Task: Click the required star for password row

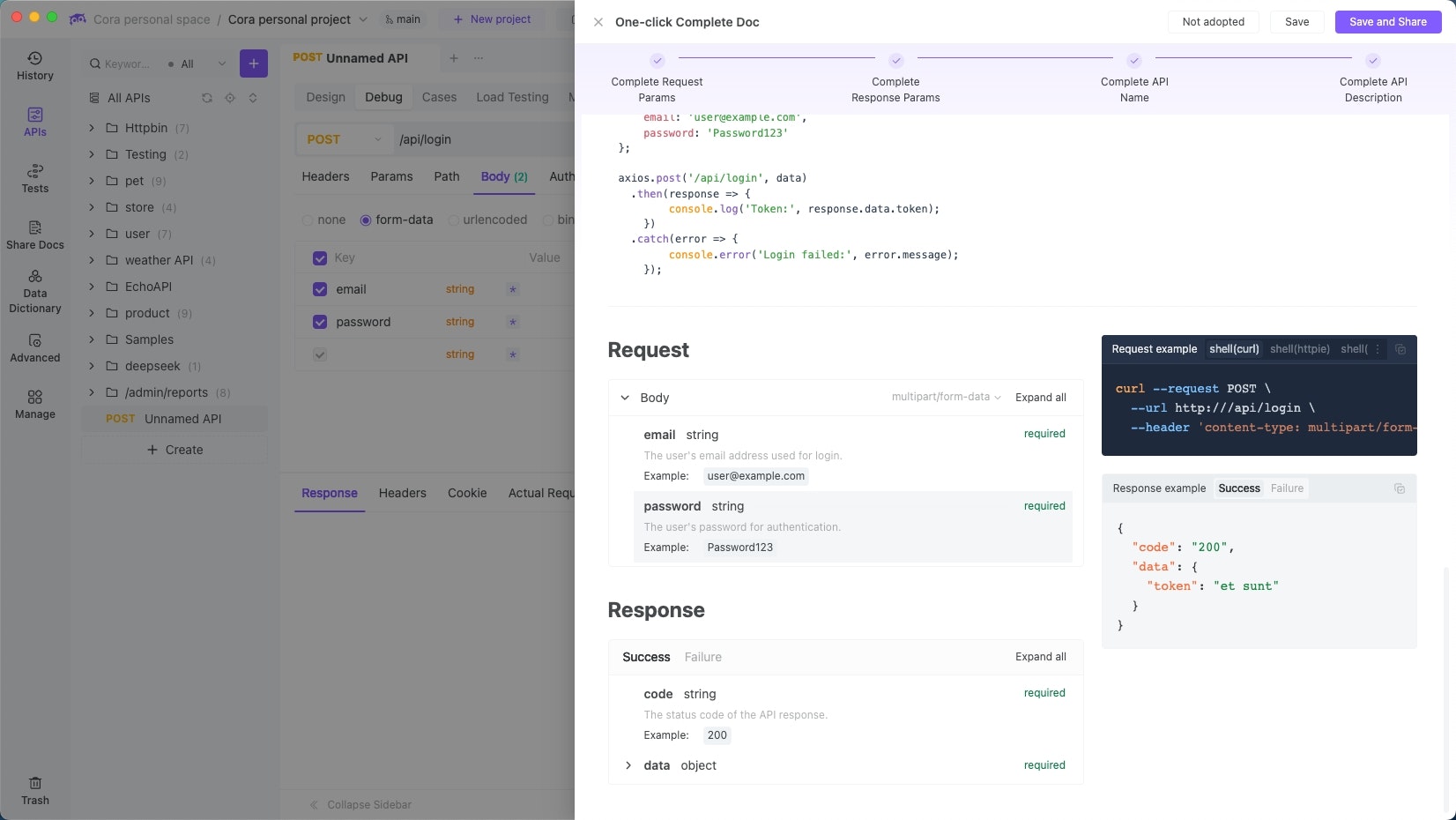Action: point(513,322)
